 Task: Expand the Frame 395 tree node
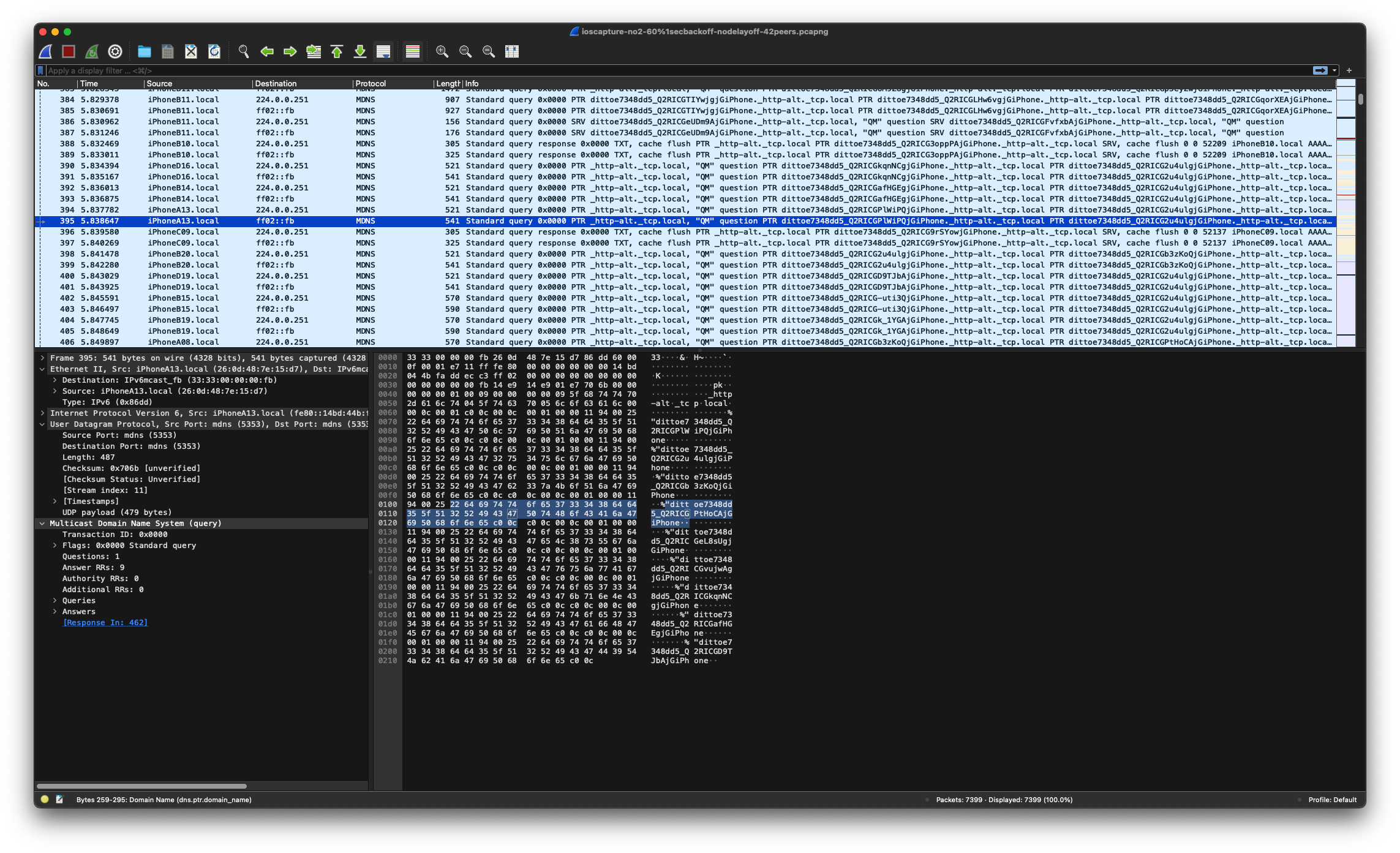tap(42, 358)
